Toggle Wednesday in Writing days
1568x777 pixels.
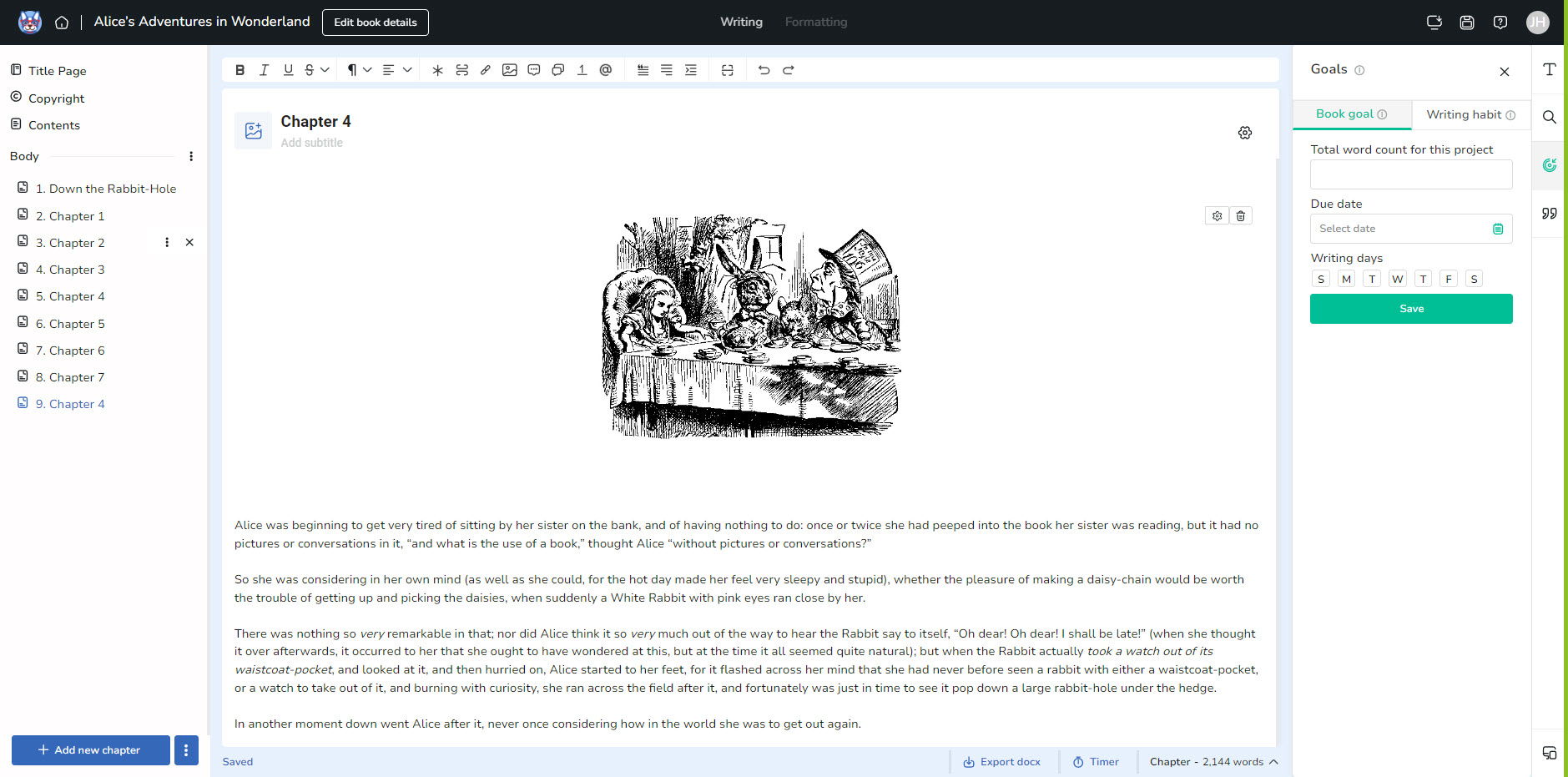pos(1398,279)
